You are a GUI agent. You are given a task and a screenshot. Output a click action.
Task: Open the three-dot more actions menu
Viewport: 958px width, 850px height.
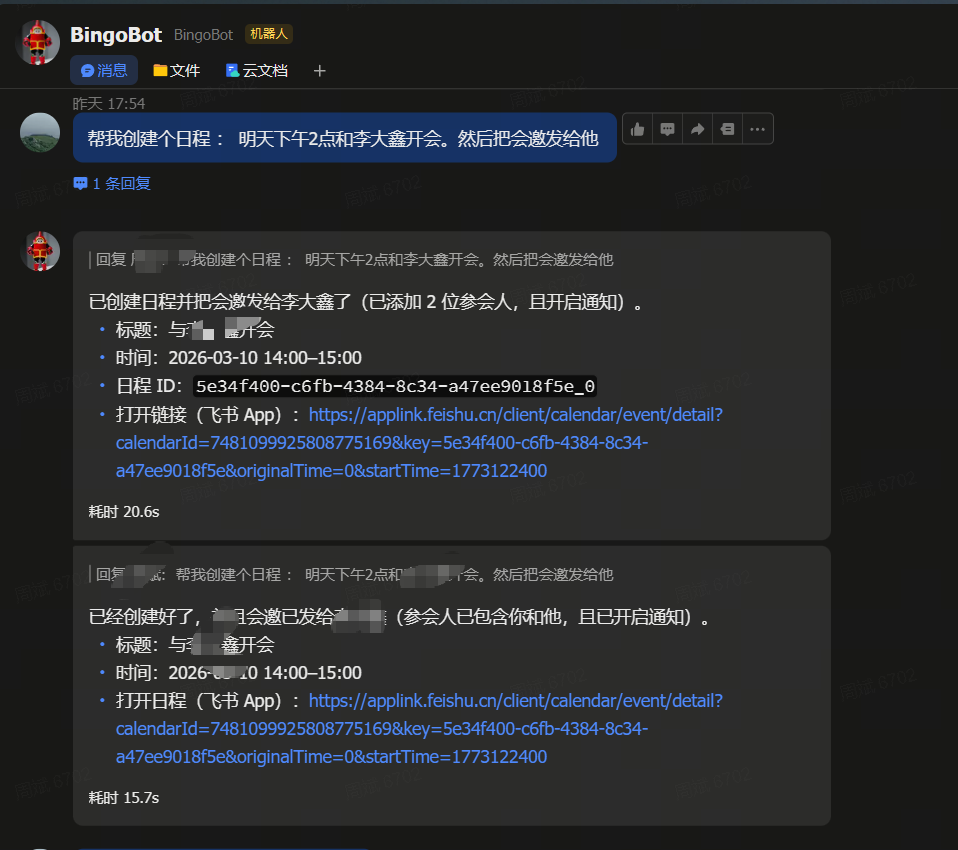pyautogui.click(x=757, y=129)
